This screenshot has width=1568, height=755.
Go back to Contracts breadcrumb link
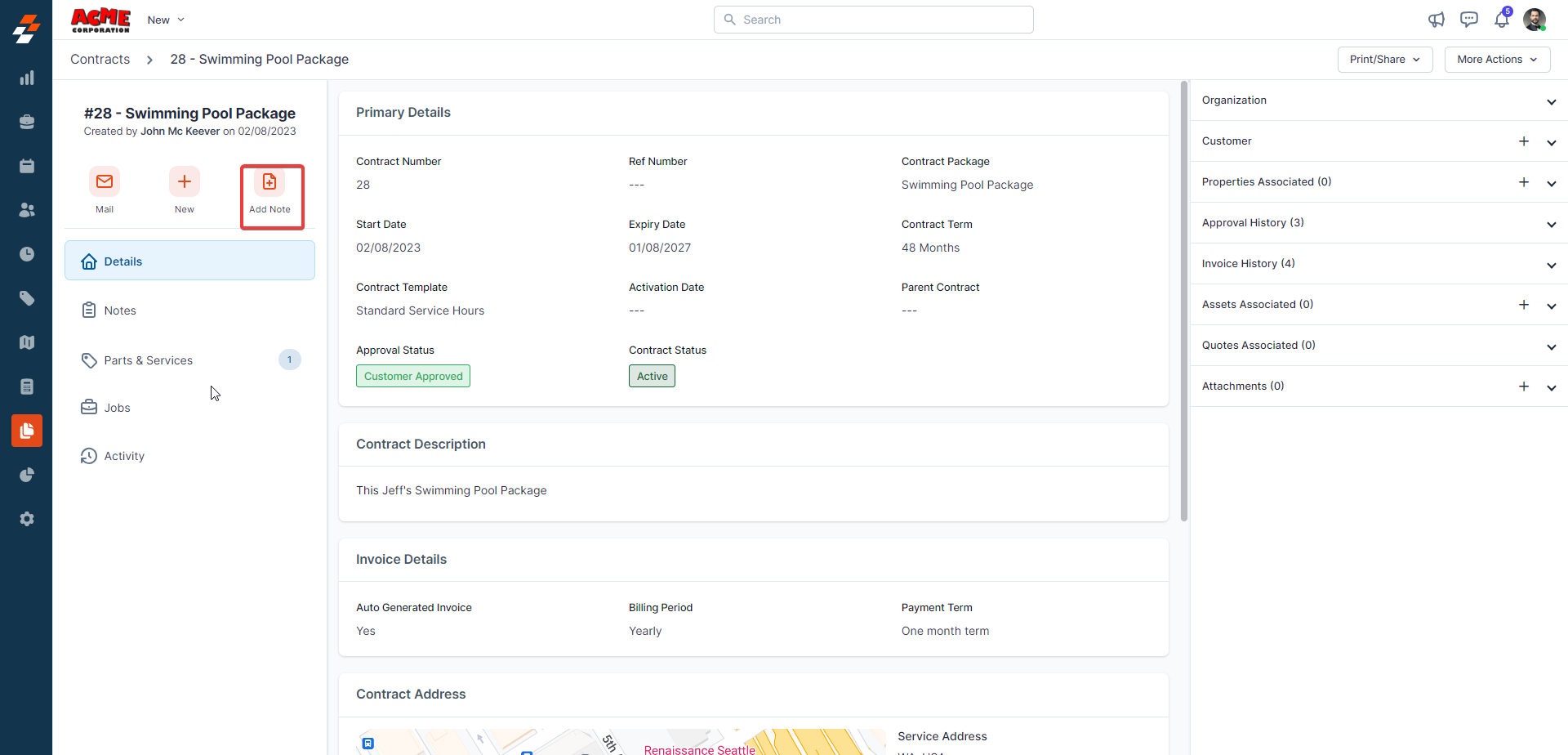point(100,60)
